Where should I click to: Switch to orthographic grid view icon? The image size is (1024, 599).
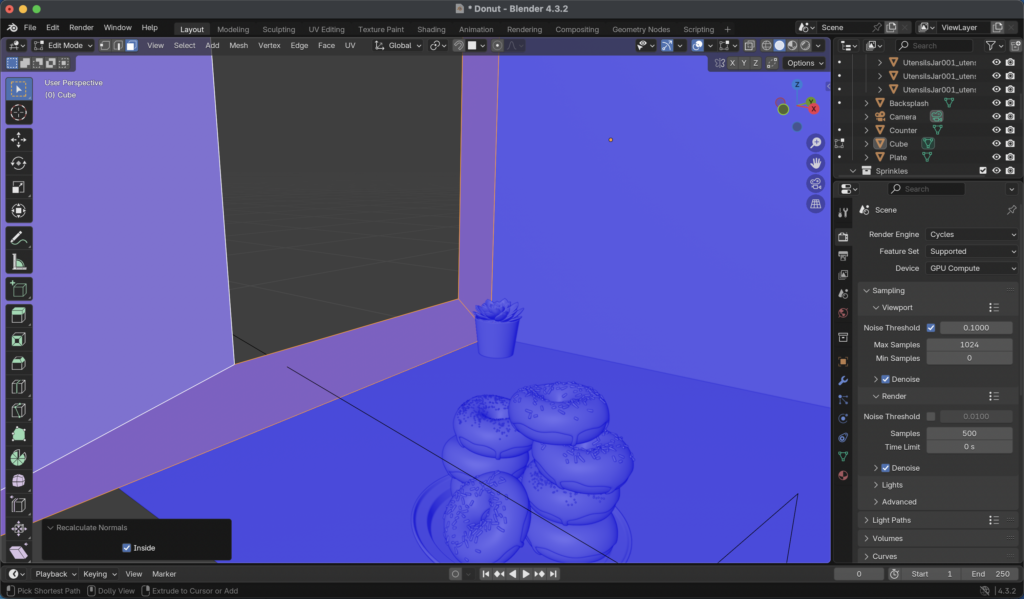(816, 204)
